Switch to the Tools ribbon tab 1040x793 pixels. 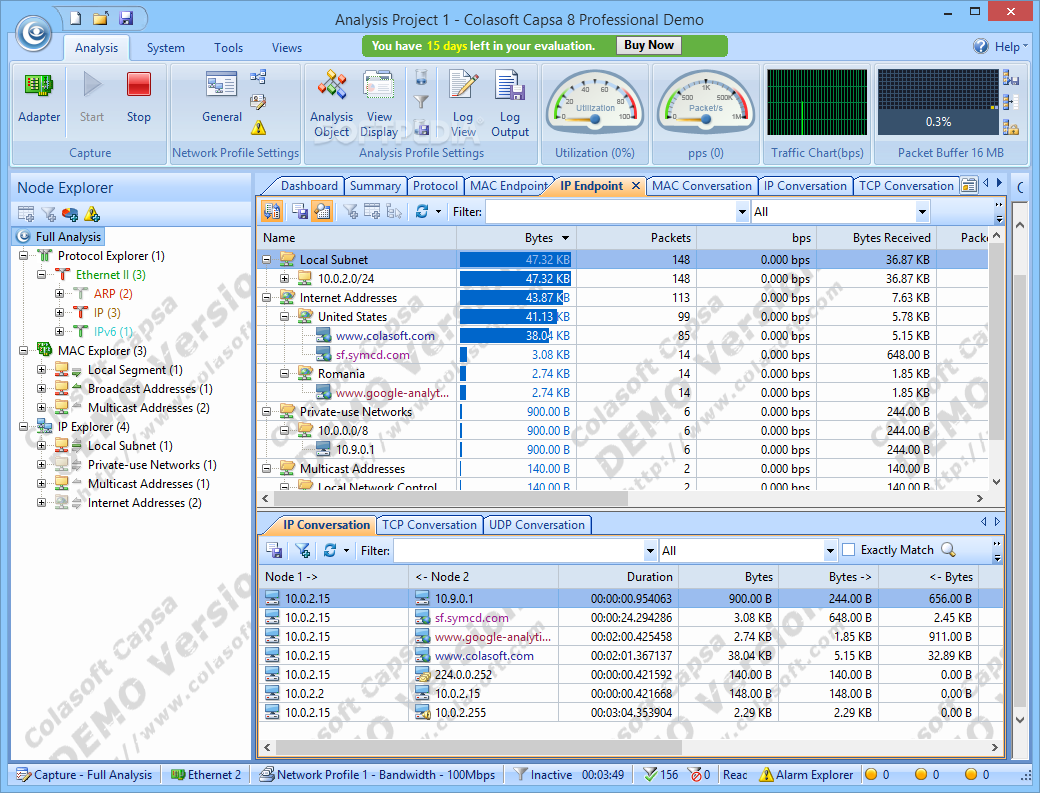coord(228,48)
